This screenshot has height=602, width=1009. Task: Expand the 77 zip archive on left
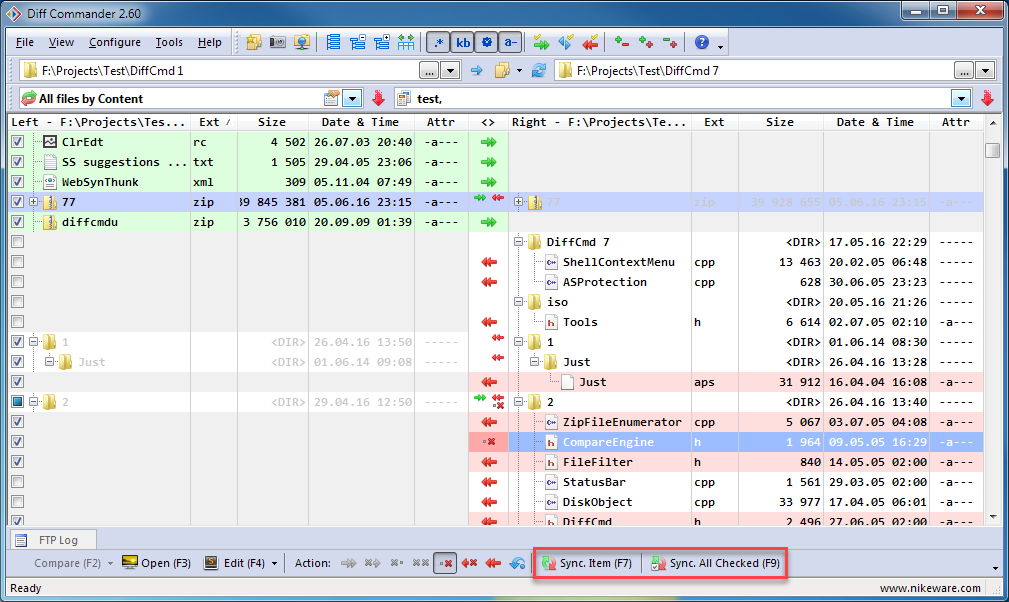(34, 202)
